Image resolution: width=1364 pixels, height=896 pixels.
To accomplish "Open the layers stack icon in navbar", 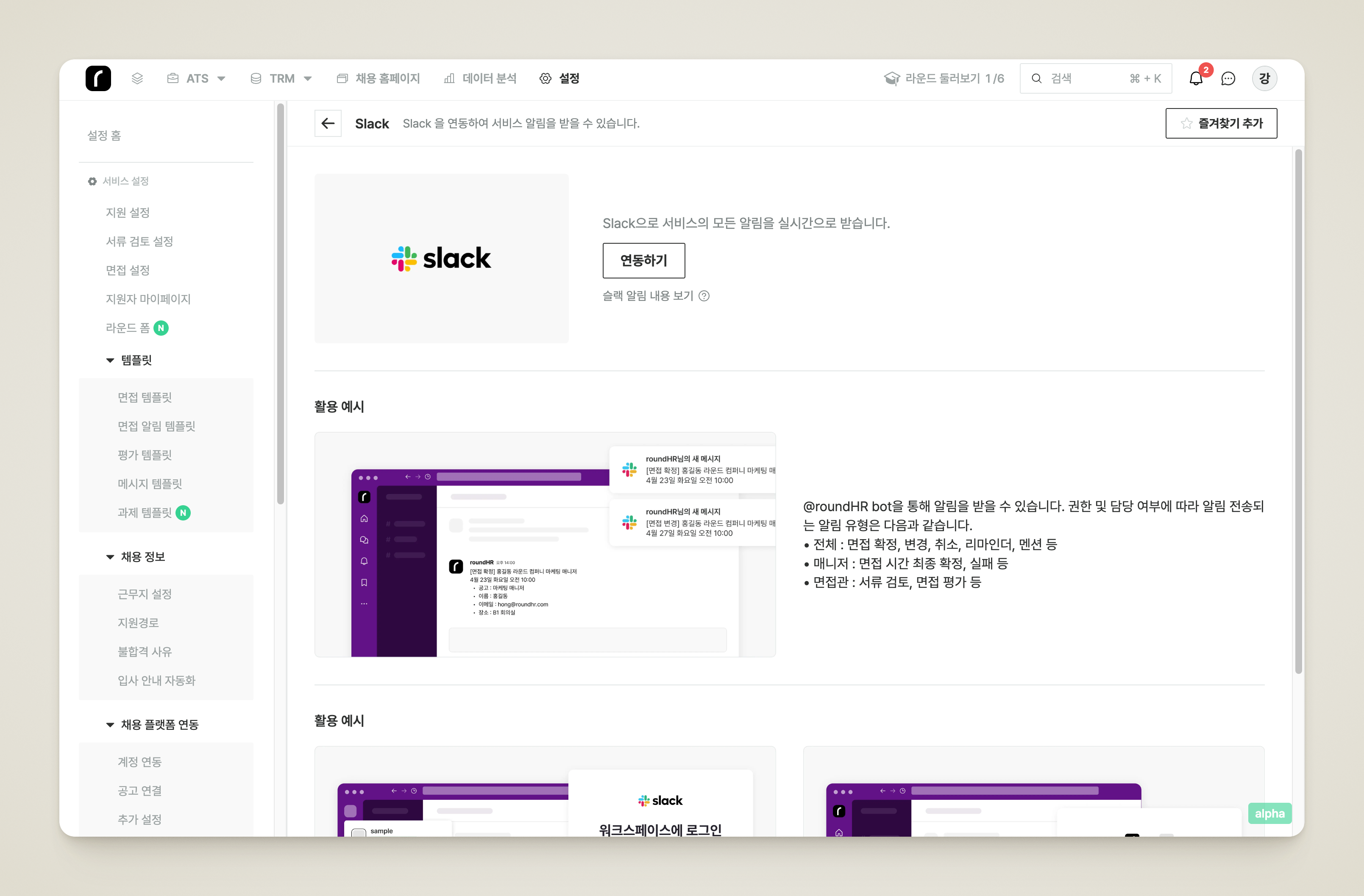I will (x=137, y=78).
